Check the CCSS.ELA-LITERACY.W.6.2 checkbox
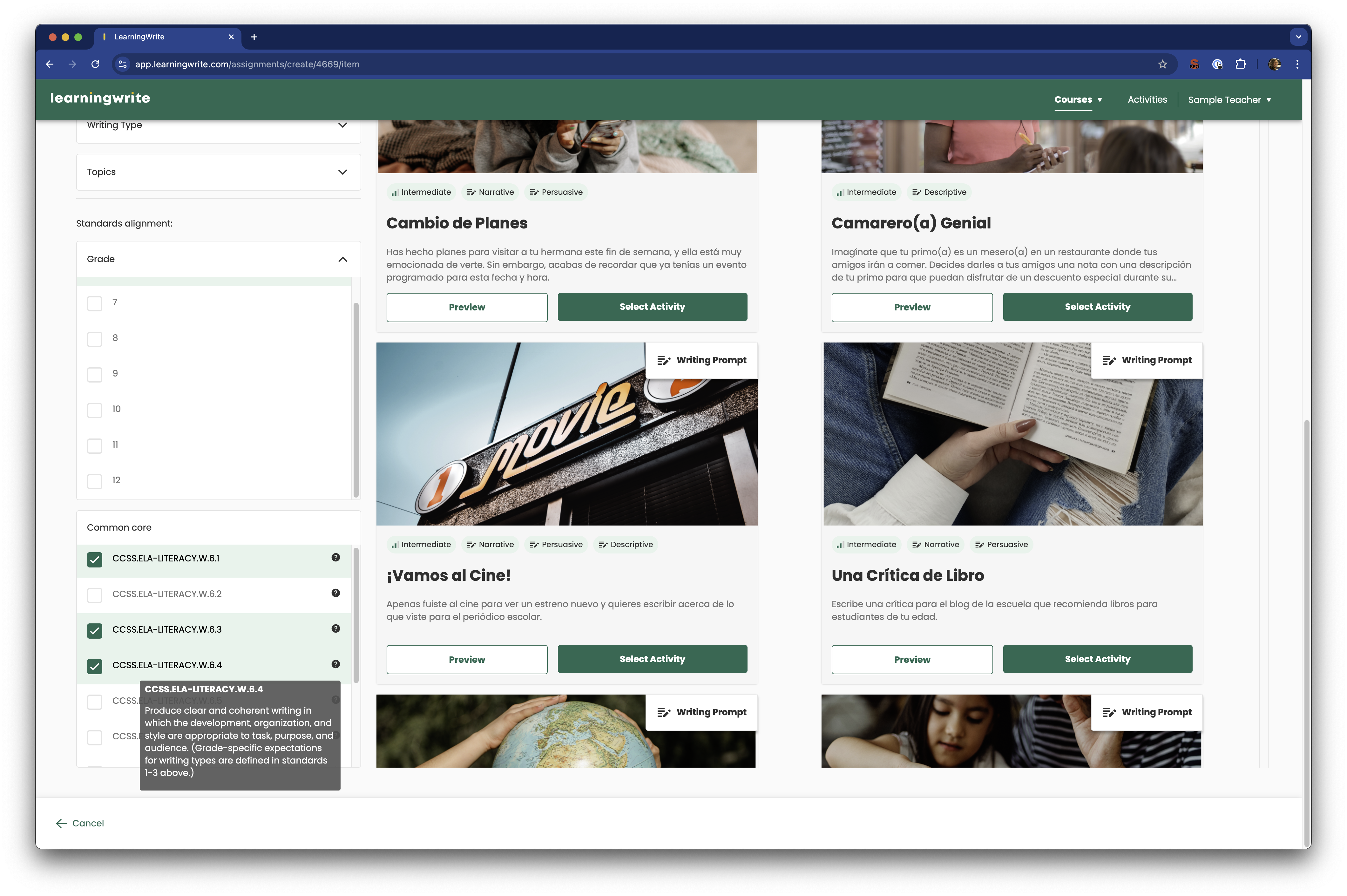Screen dimensions: 1347x896 (x=94, y=595)
